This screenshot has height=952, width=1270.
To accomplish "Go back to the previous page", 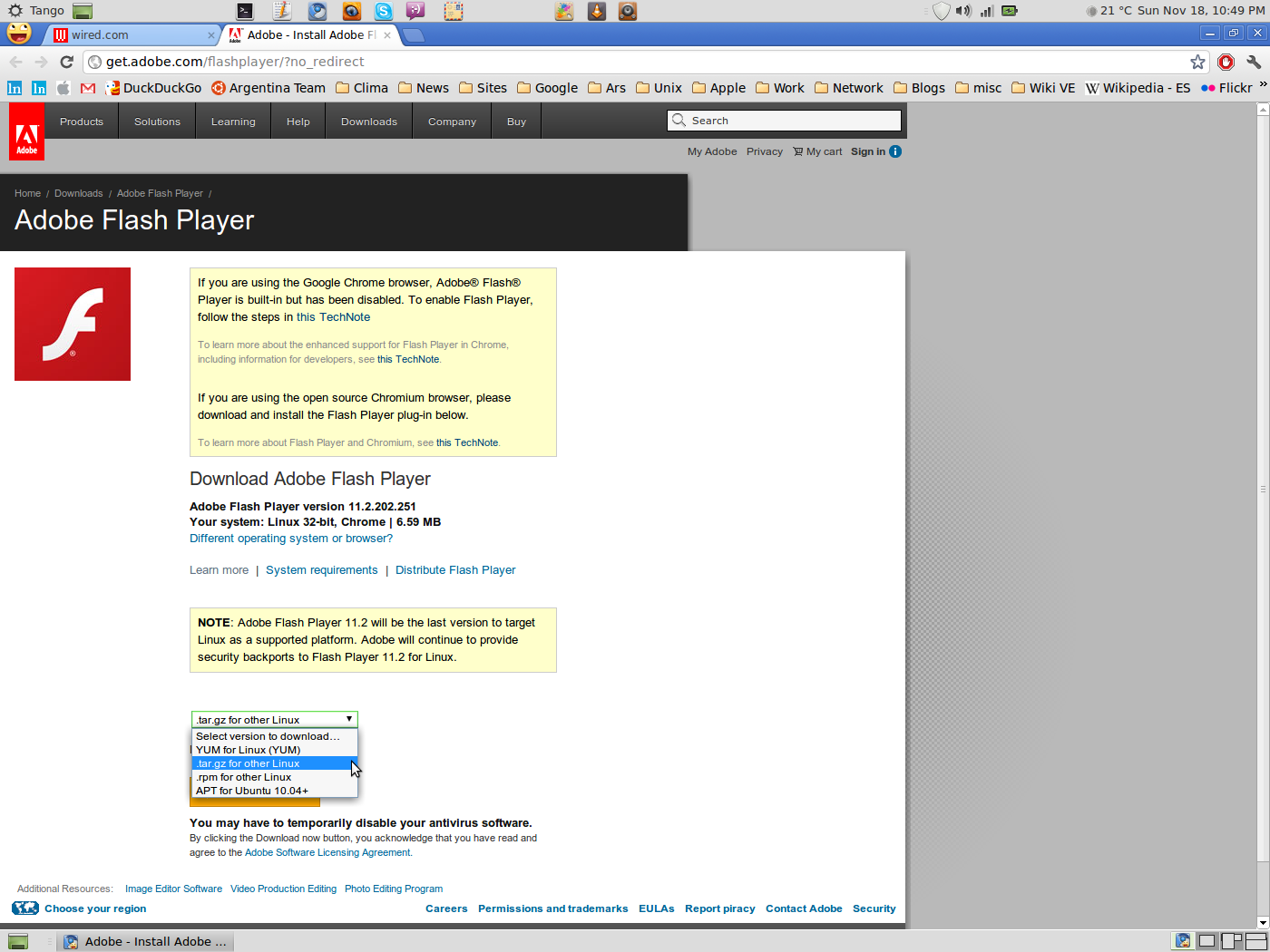I will pyautogui.click(x=15, y=62).
